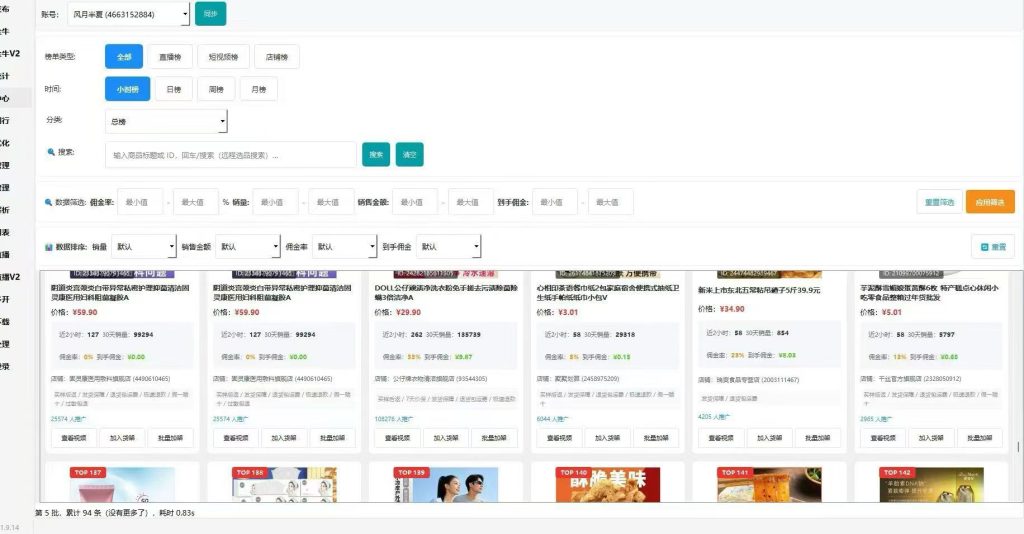Click the status text '第 5 批, 累计 94 条'
This screenshot has height=534, width=1024.
click(x=69, y=513)
